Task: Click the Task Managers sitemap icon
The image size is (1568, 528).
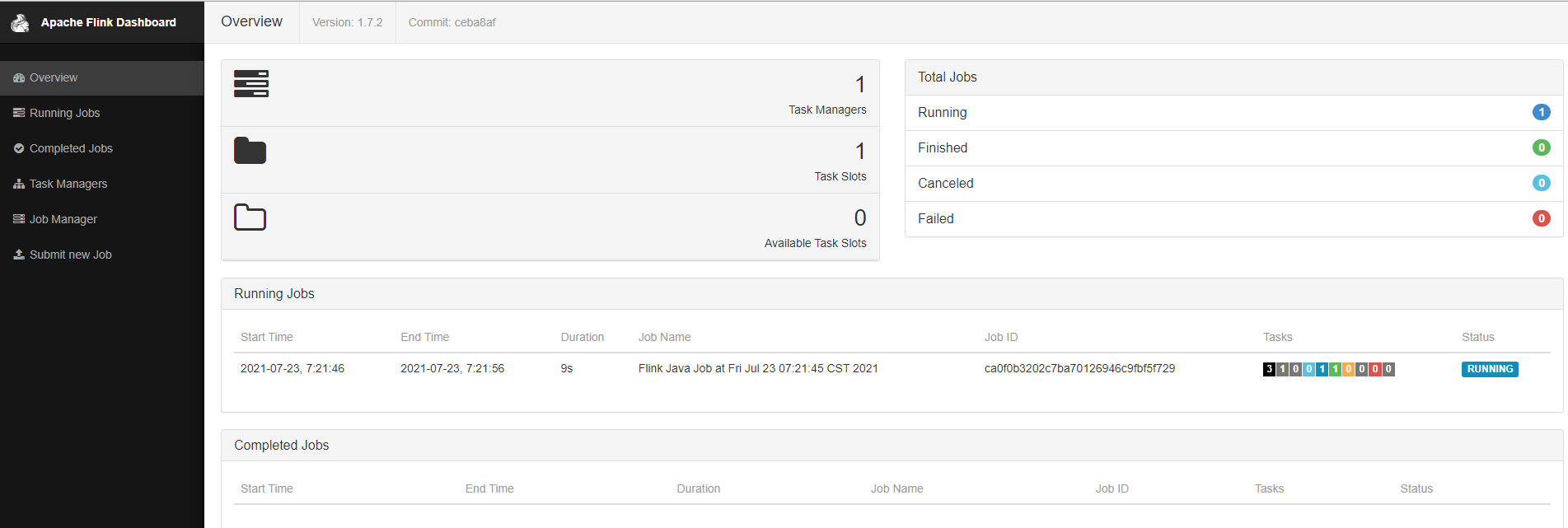Action: [x=19, y=184]
